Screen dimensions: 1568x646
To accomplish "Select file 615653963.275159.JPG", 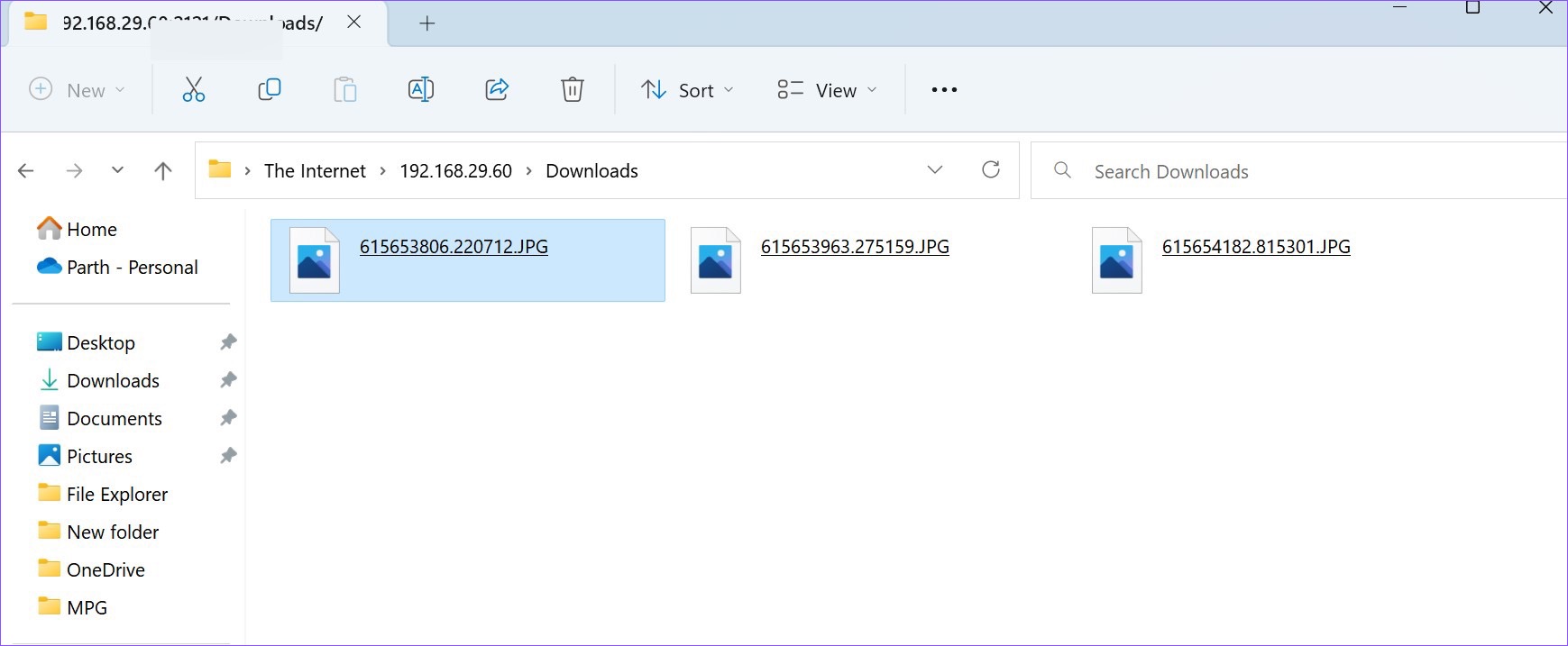I will click(x=855, y=246).
